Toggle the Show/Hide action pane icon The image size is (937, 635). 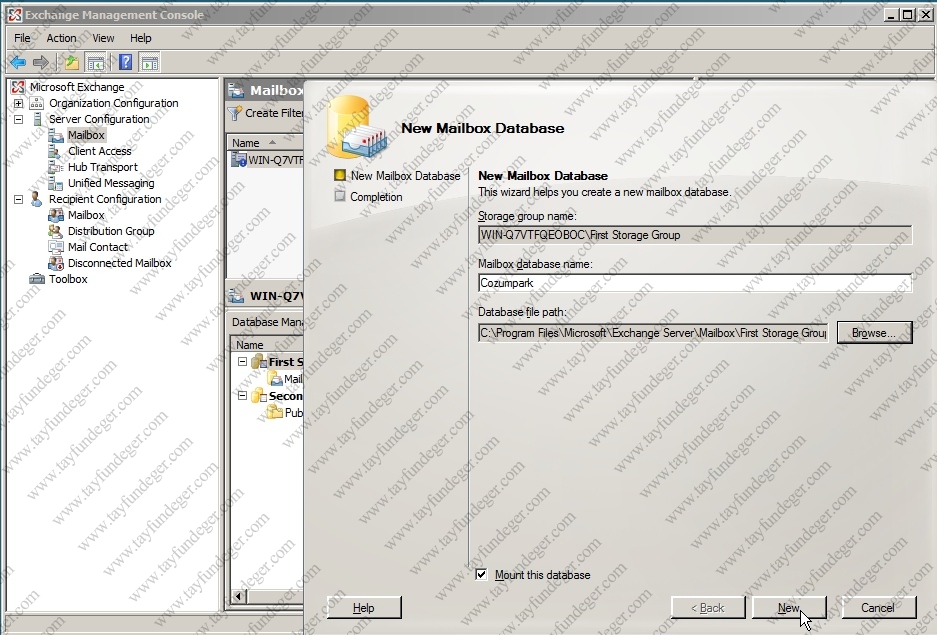coord(149,62)
